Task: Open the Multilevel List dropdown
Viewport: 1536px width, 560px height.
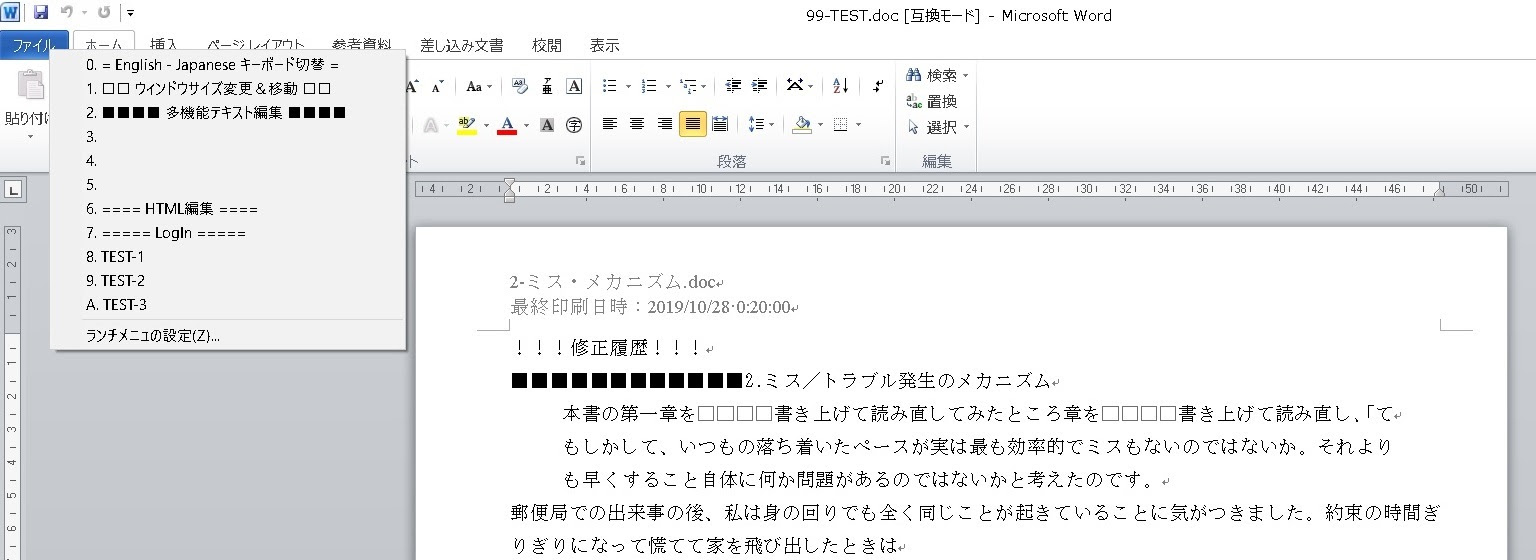Action: pos(693,86)
